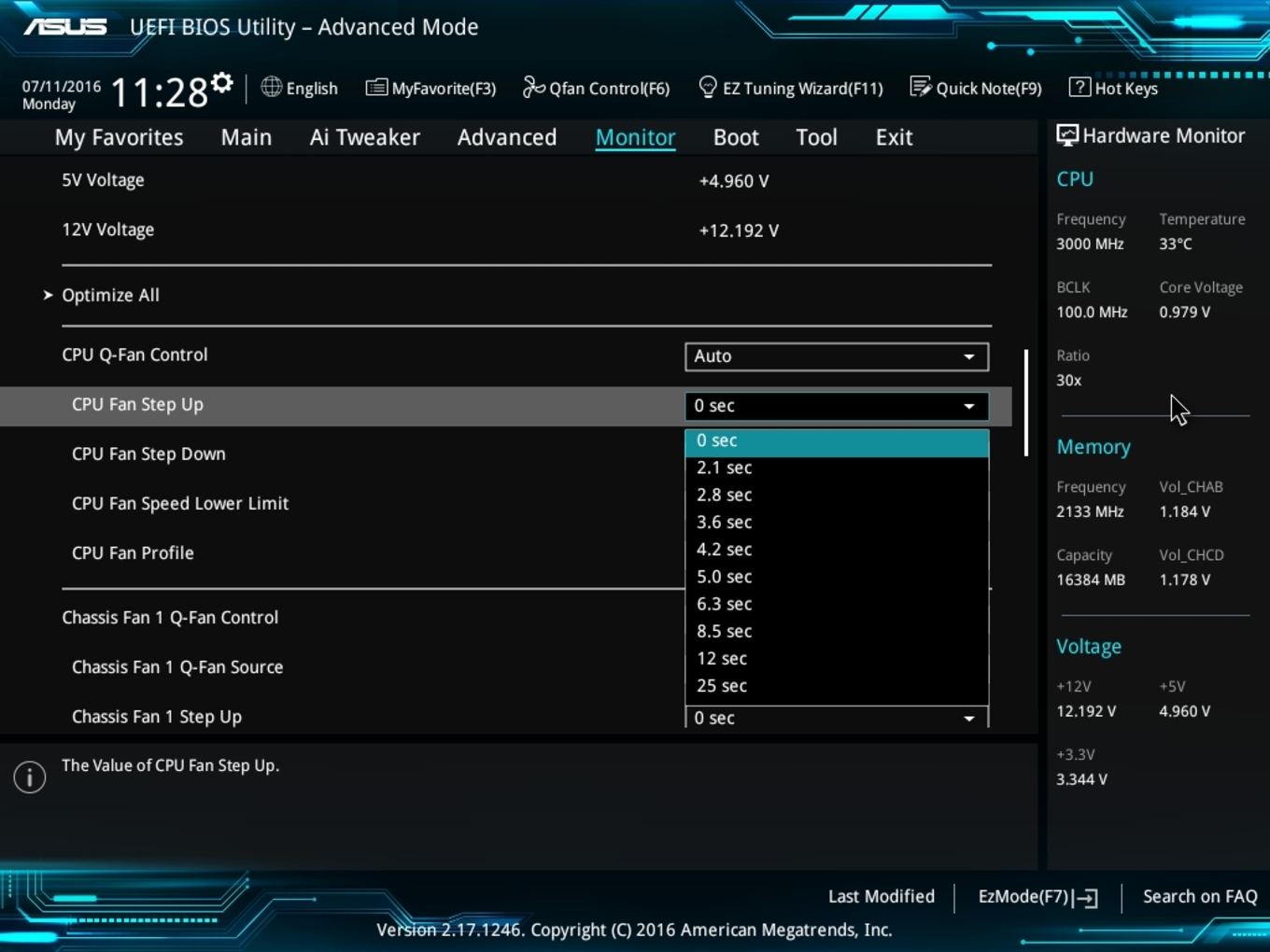Select the Monitor tab
Screen dimensions: 1270x952
click(x=635, y=137)
